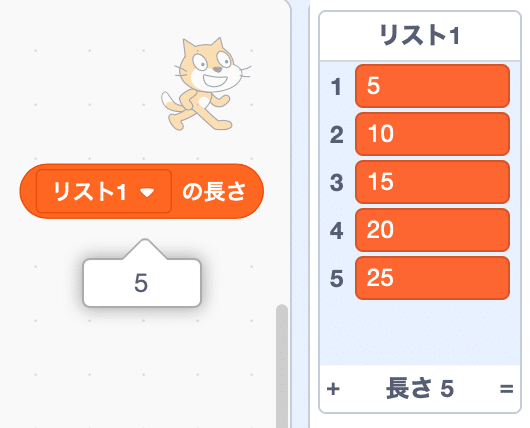The height and width of the screenshot is (428, 530).
Task: Select the list item containing 25
Action: tap(432, 278)
